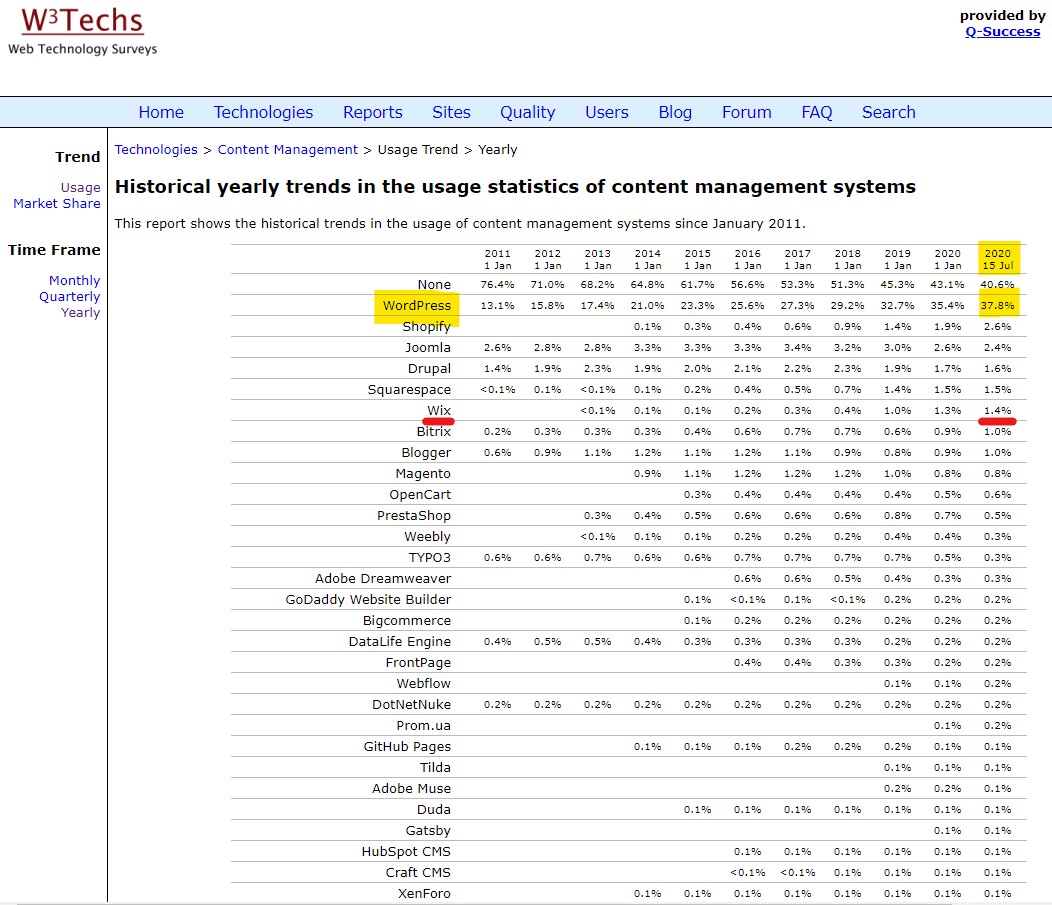Click the None row label
1052x905 pixels.
tap(434, 284)
